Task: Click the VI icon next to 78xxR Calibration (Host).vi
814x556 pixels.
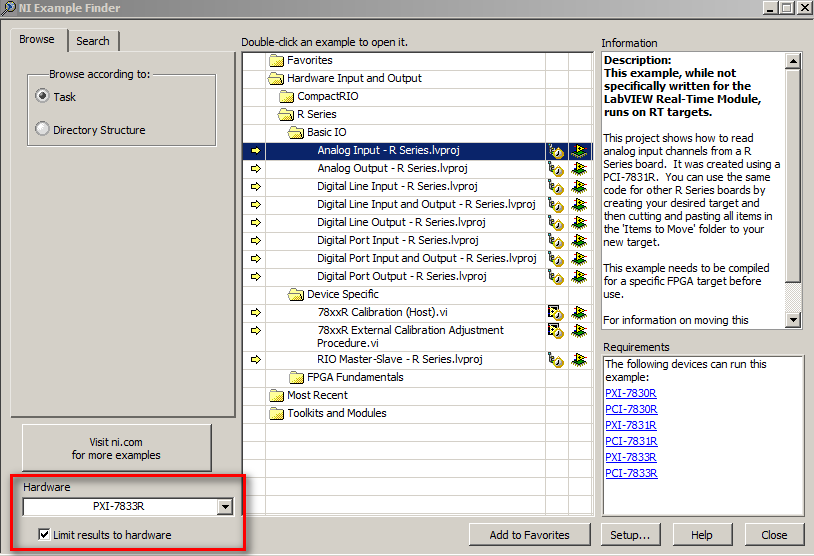Action: [555, 312]
